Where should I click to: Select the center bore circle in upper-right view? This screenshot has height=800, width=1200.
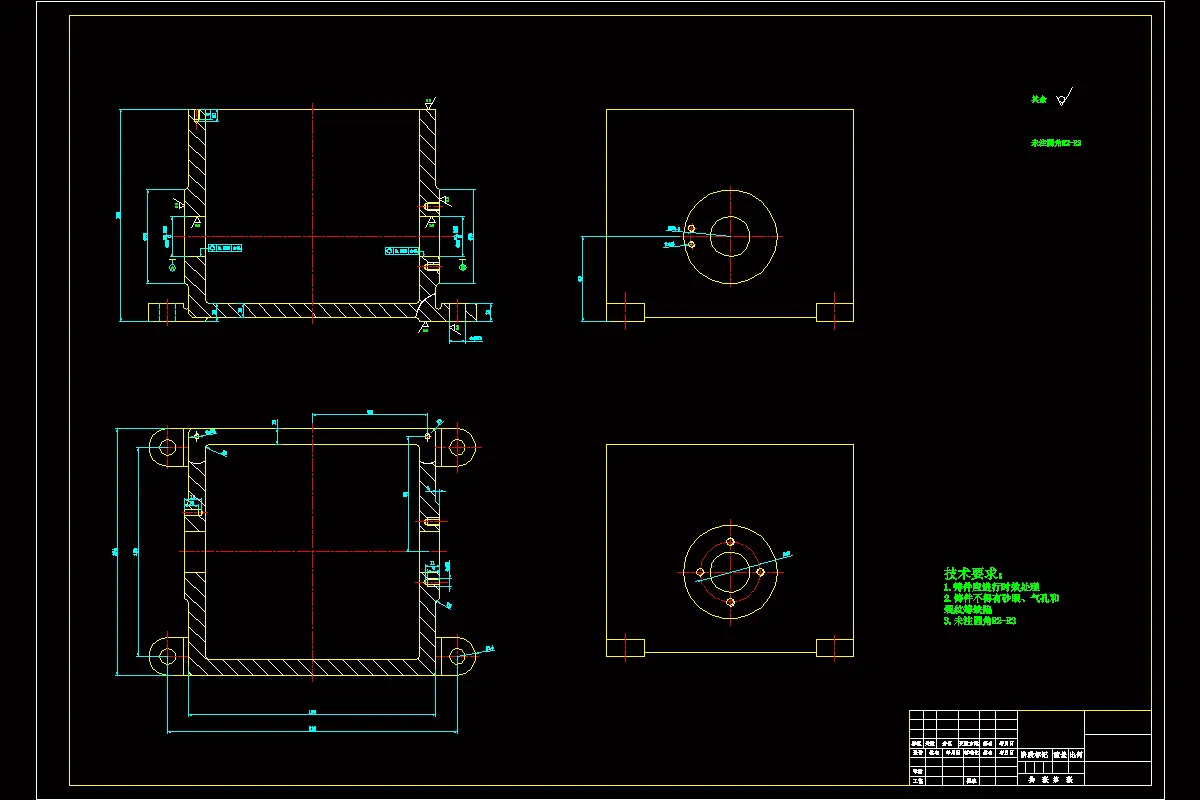731,237
